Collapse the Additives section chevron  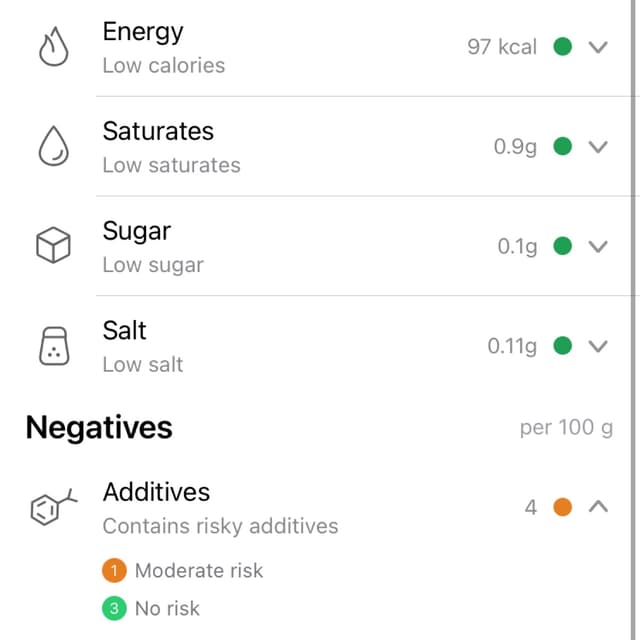[x=598, y=507]
